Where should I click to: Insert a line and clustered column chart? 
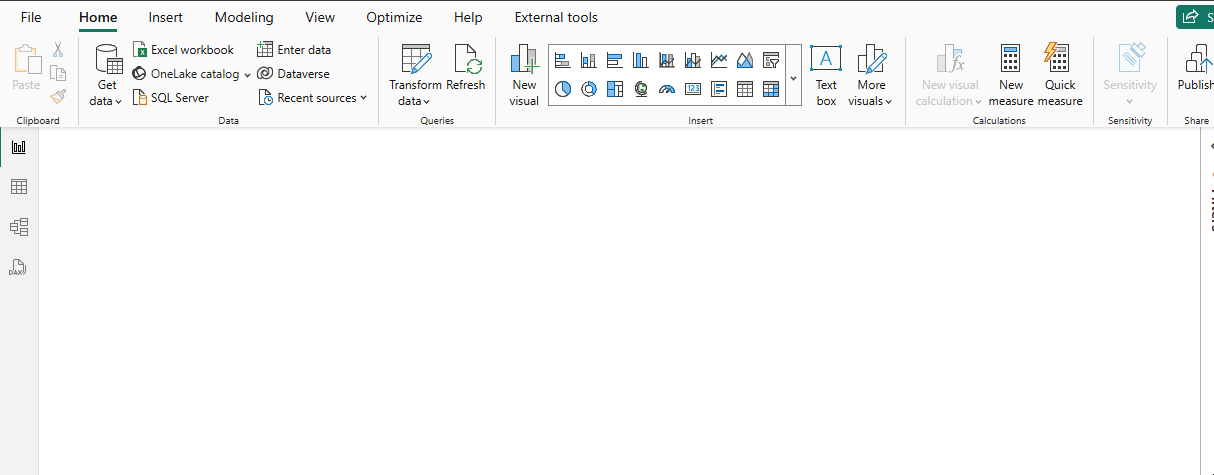(692, 60)
